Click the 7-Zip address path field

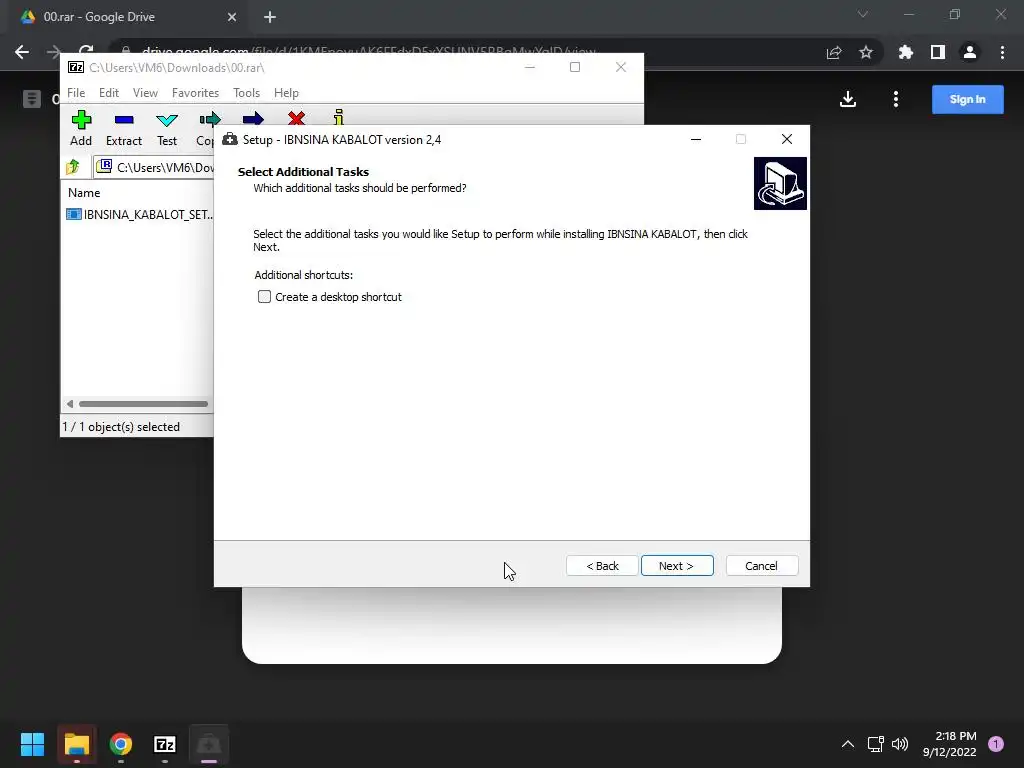pos(154,168)
